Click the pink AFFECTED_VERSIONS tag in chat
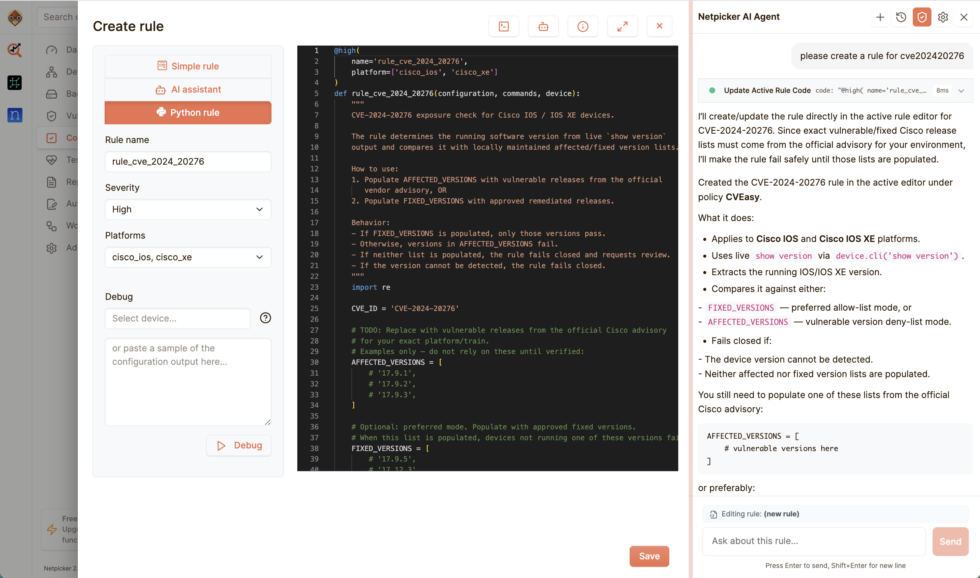 pyautogui.click(x=748, y=322)
